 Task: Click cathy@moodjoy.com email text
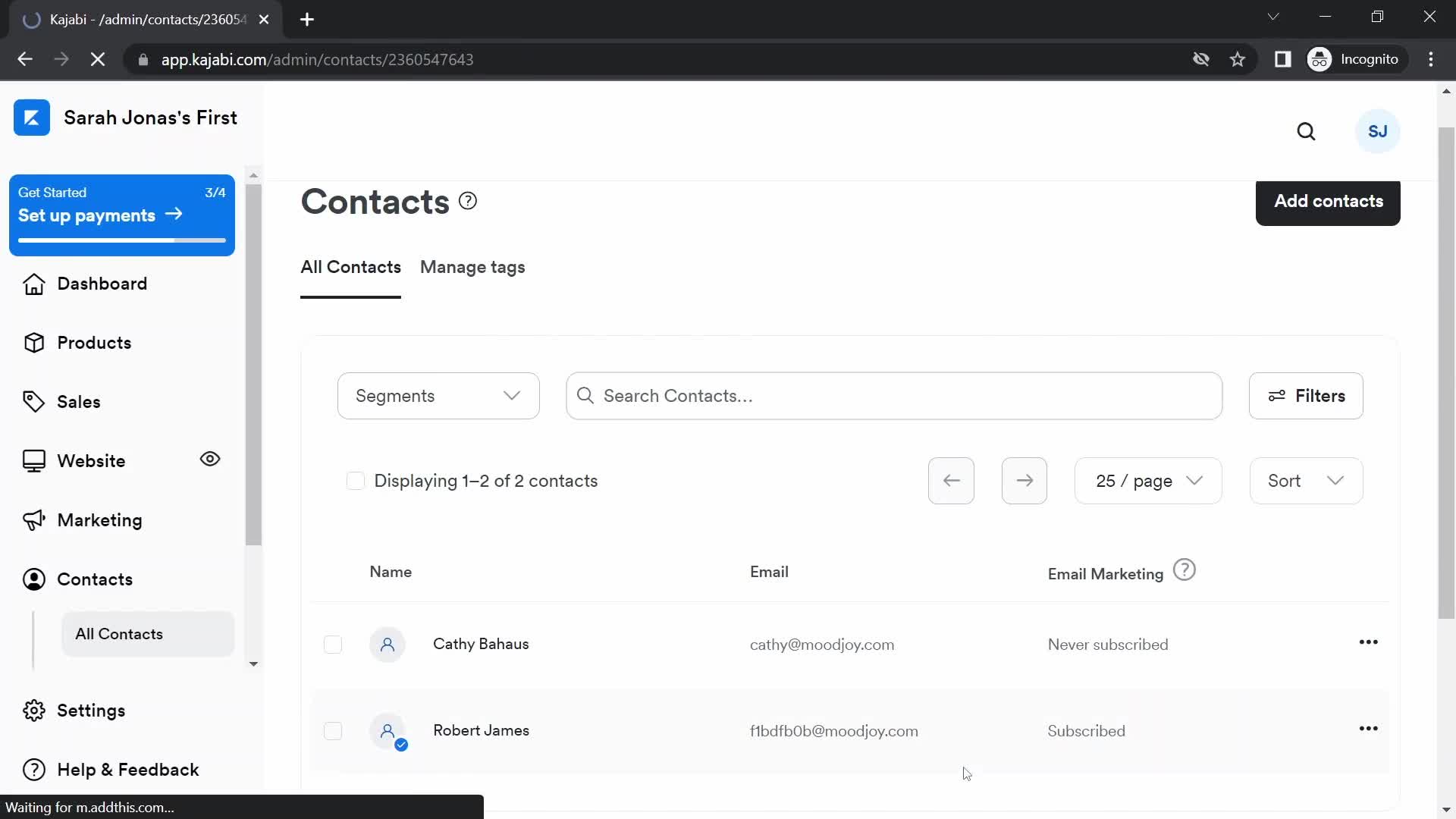[821, 645]
